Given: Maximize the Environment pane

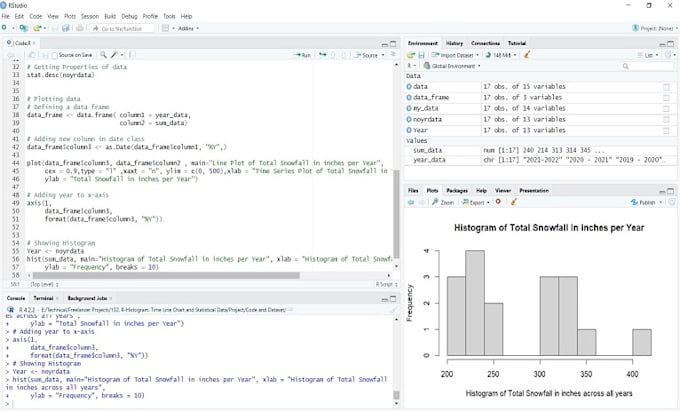Looking at the screenshot, I should pyautogui.click(x=670, y=44).
